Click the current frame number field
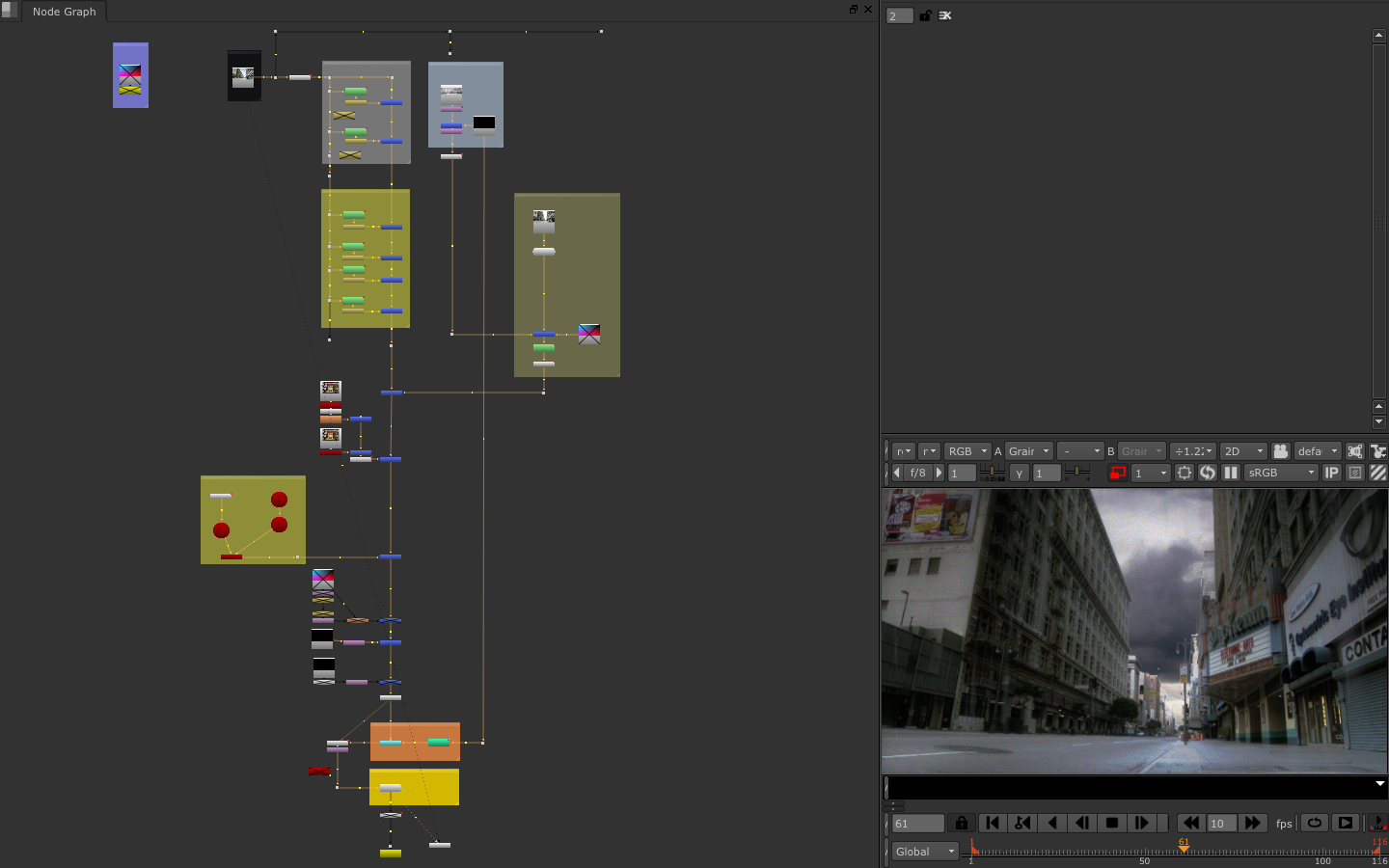 [x=916, y=824]
